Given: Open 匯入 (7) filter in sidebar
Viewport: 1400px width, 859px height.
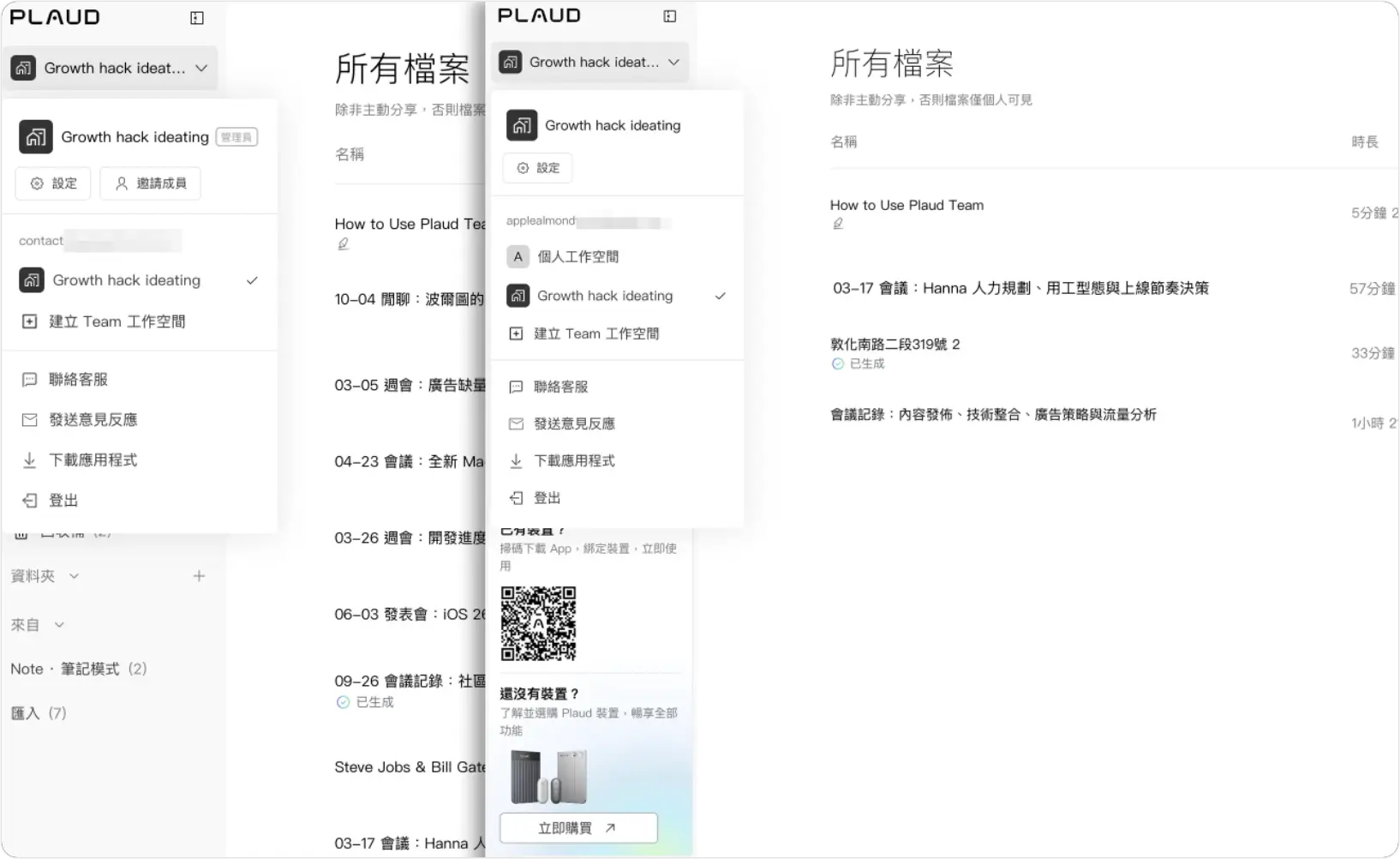Looking at the screenshot, I should tap(39, 713).
